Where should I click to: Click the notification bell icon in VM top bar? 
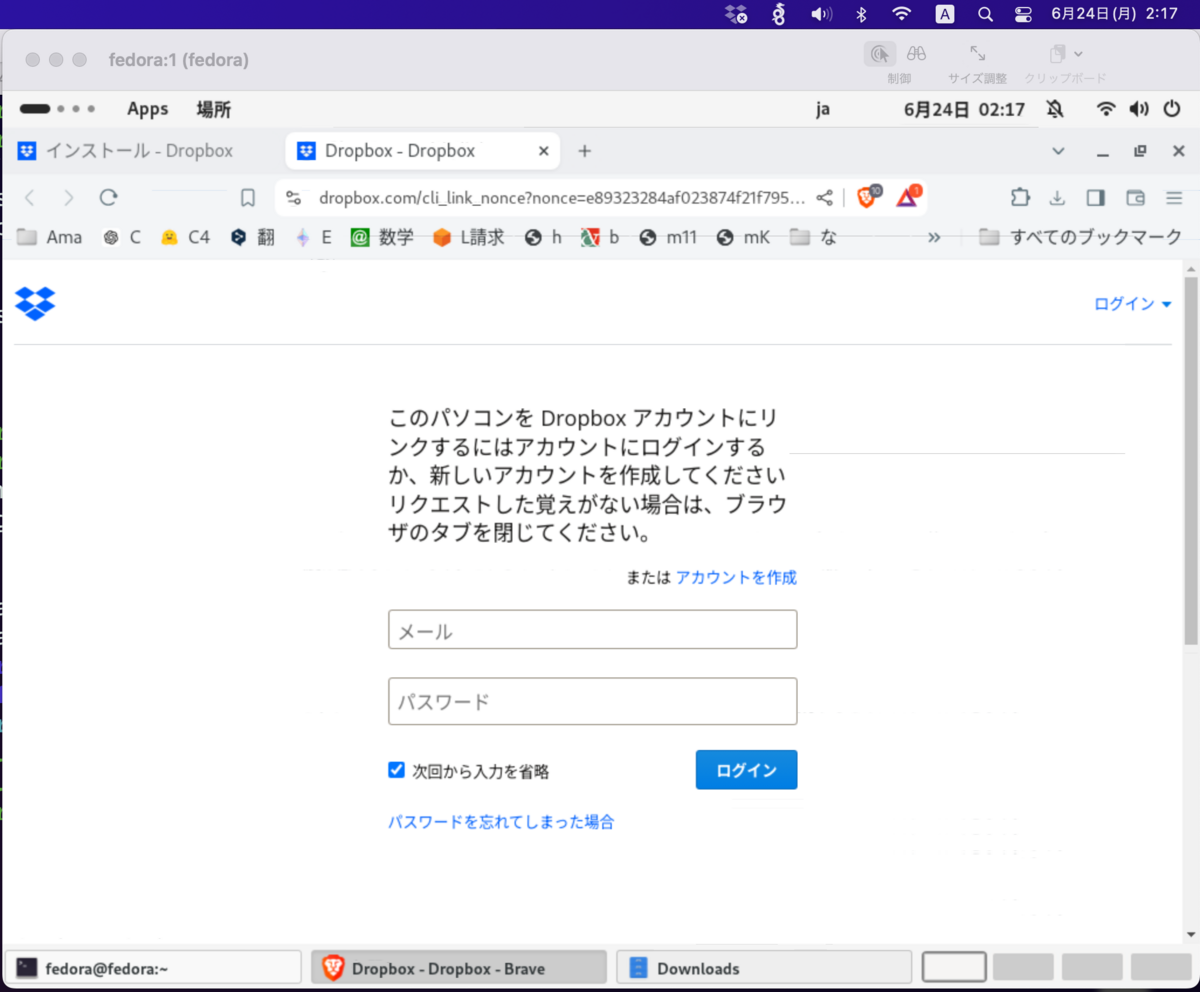point(1055,109)
